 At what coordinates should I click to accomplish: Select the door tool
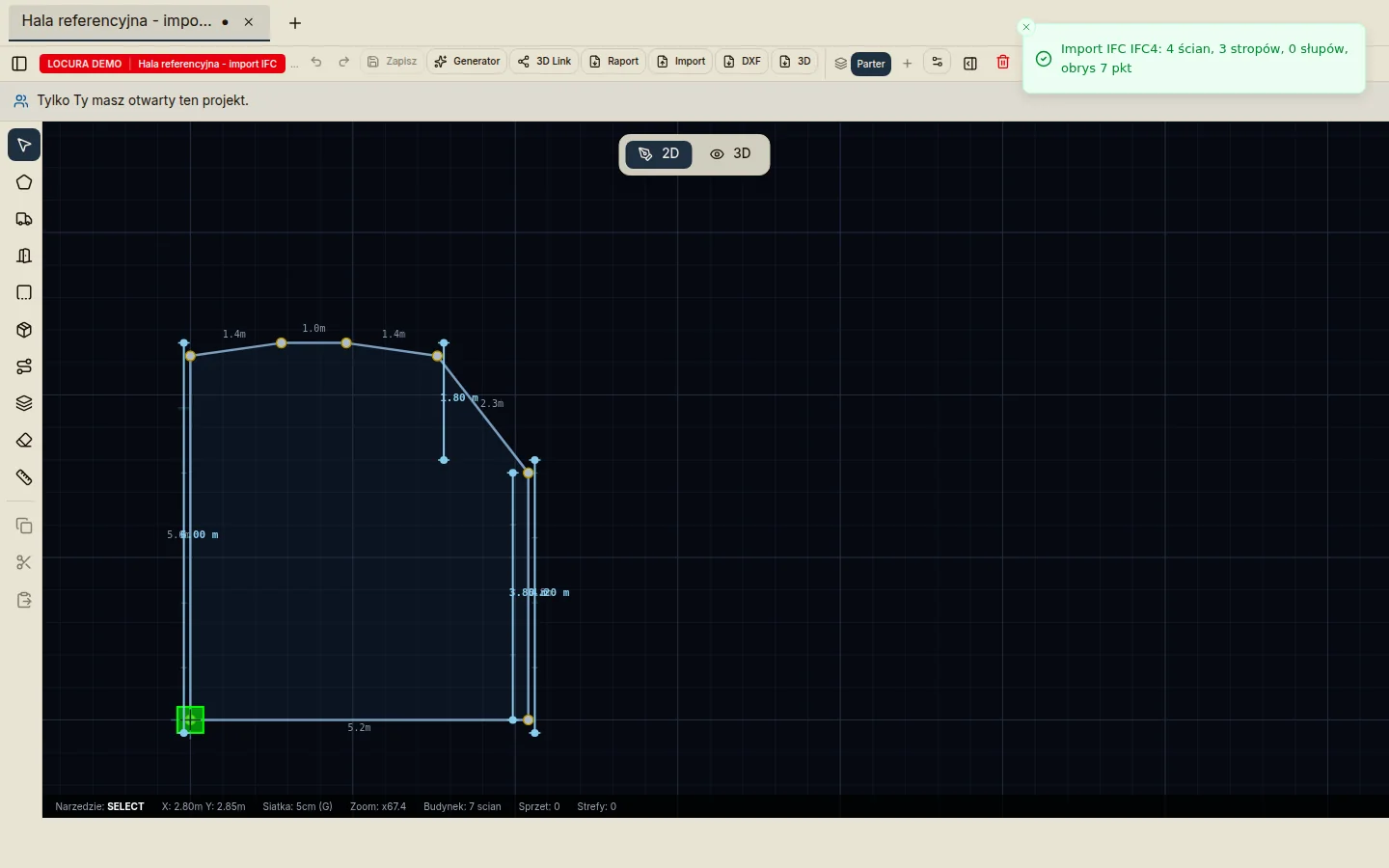point(24,256)
